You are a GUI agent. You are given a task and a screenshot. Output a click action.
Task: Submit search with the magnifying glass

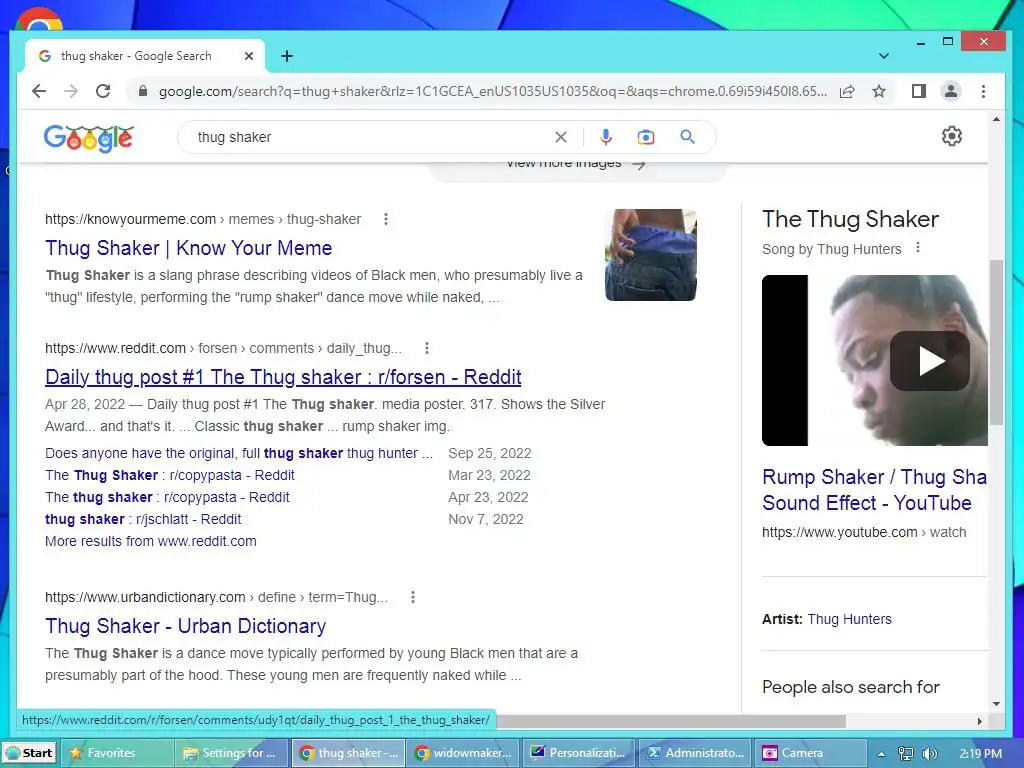(x=687, y=137)
